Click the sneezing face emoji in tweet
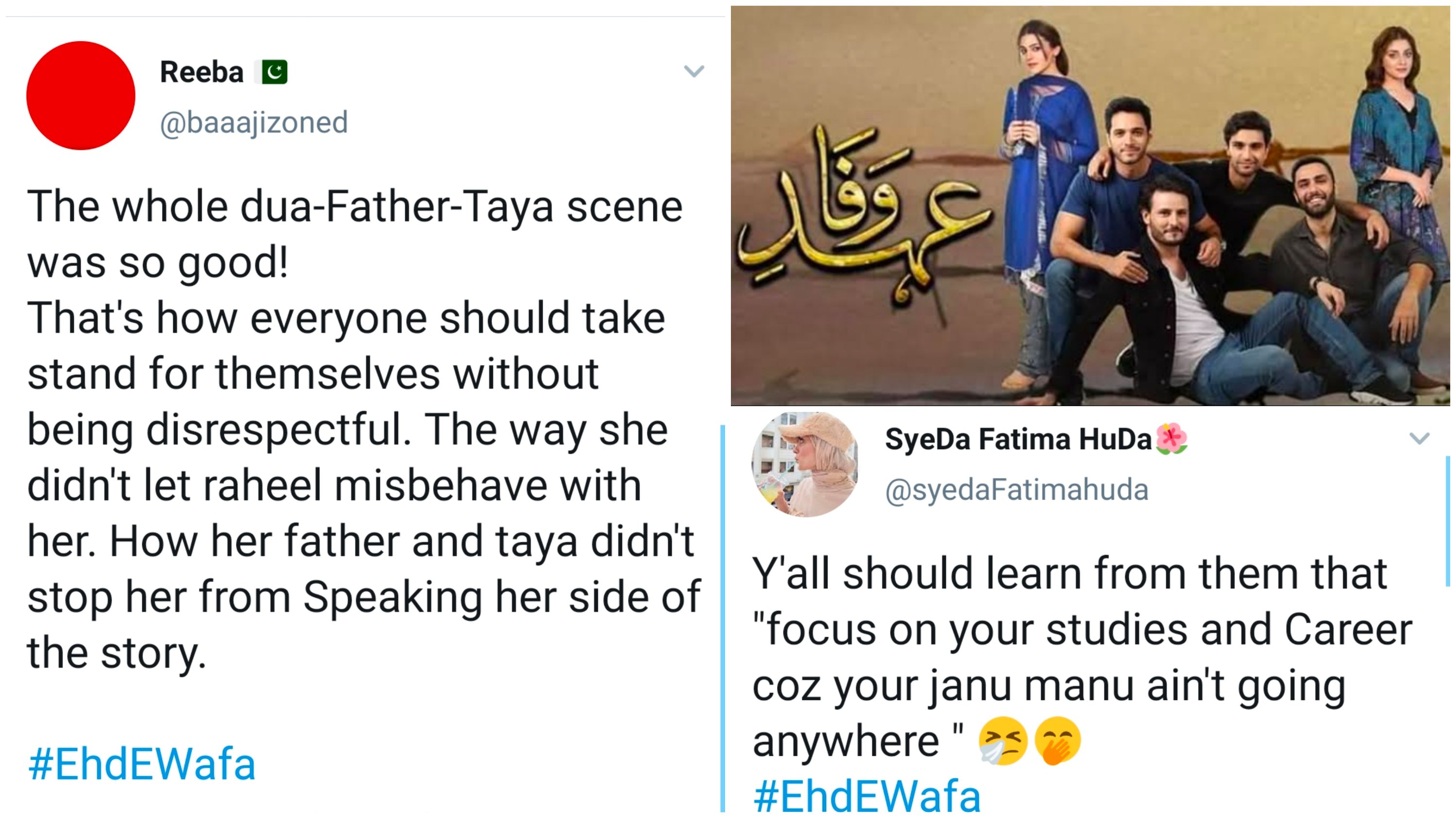1456x818 pixels. (1002, 740)
